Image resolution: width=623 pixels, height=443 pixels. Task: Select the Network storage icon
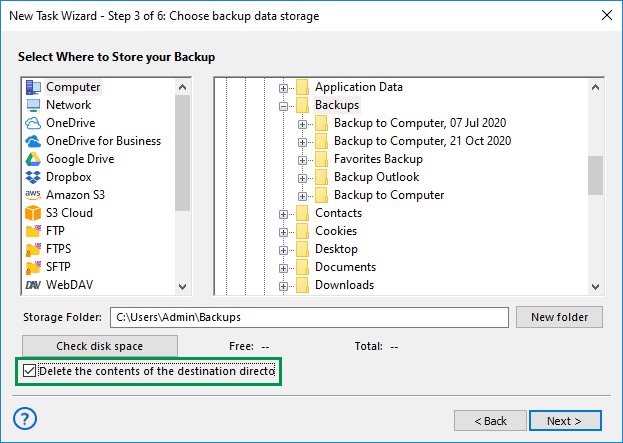(x=33, y=105)
